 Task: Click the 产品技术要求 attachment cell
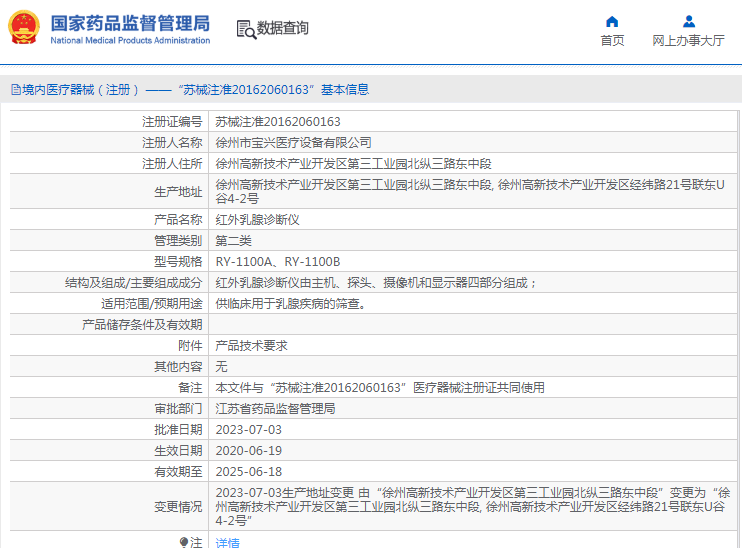(251, 345)
